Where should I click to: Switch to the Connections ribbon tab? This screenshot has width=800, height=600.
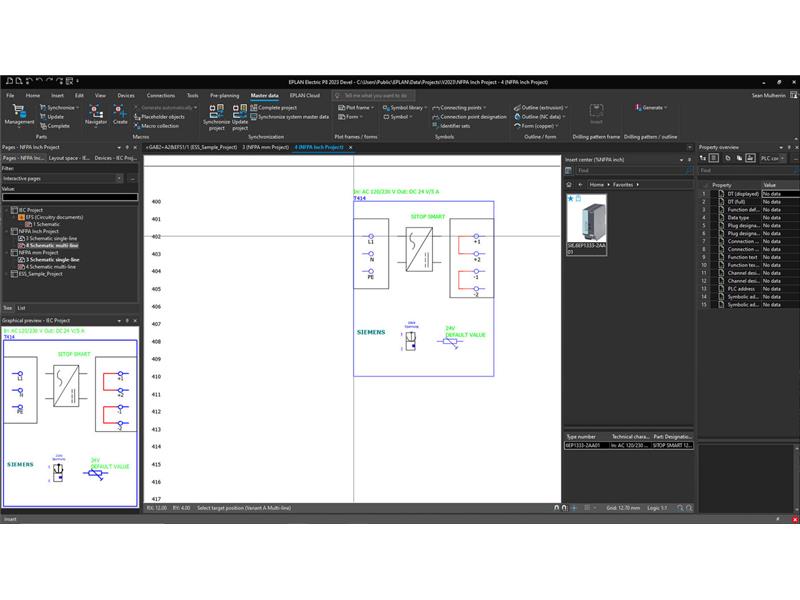(x=161, y=95)
